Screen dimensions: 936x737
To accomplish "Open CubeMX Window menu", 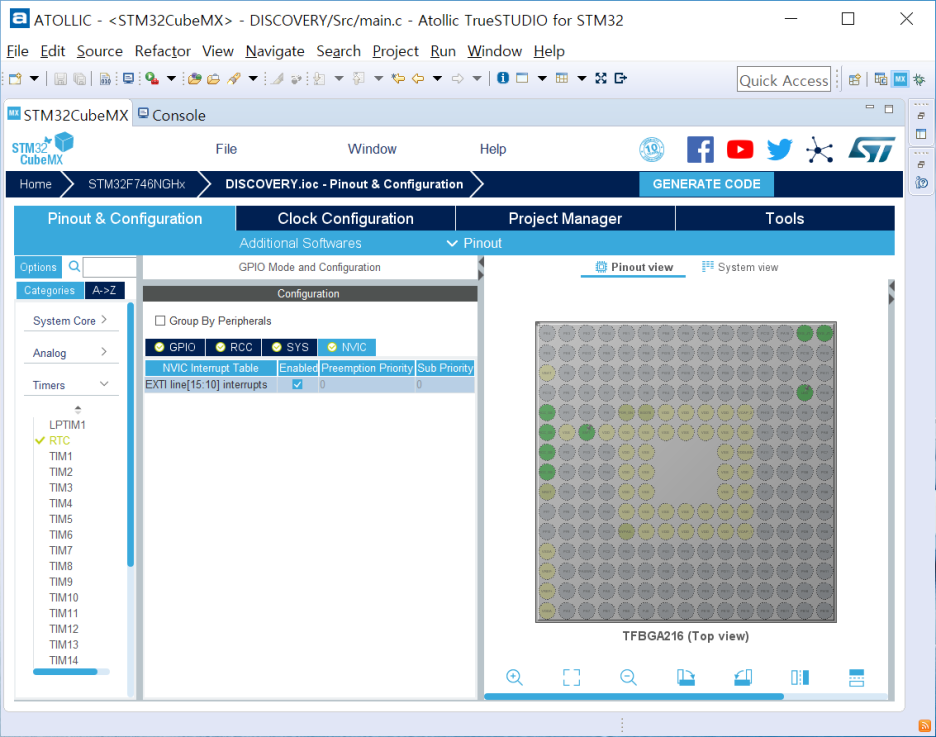I will coord(372,149).
